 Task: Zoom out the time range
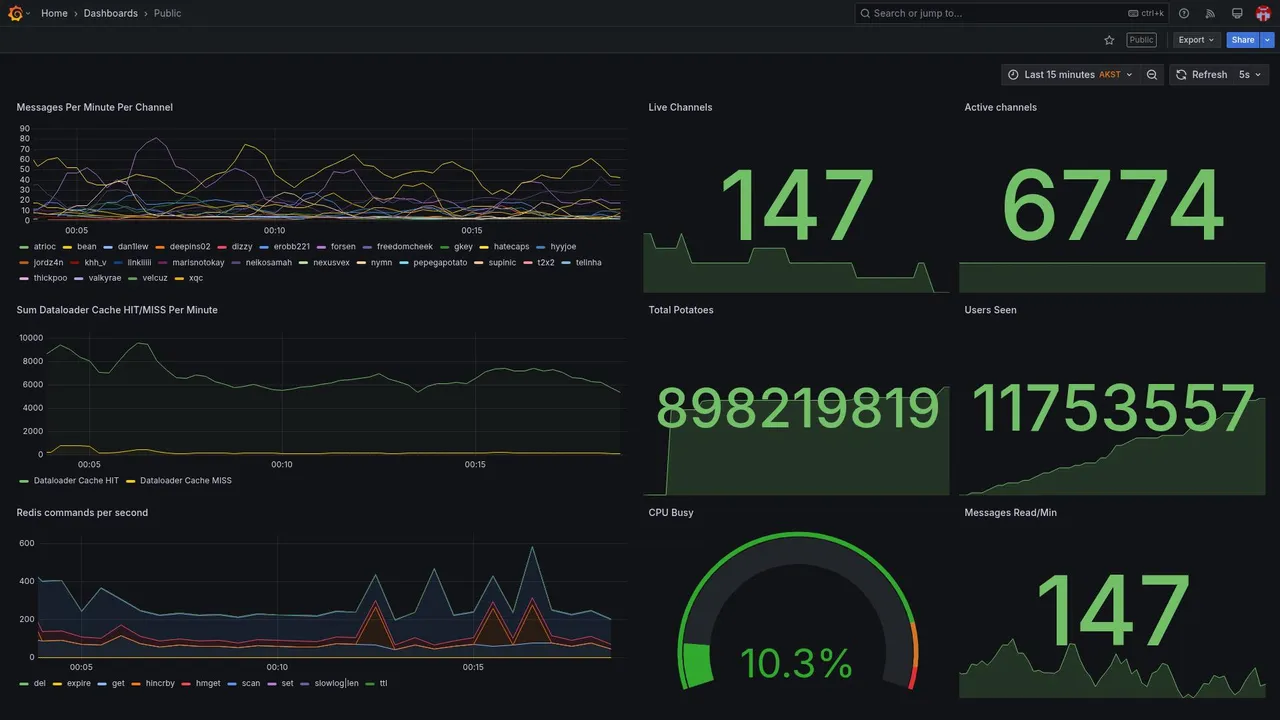[x=1152, y=75]
